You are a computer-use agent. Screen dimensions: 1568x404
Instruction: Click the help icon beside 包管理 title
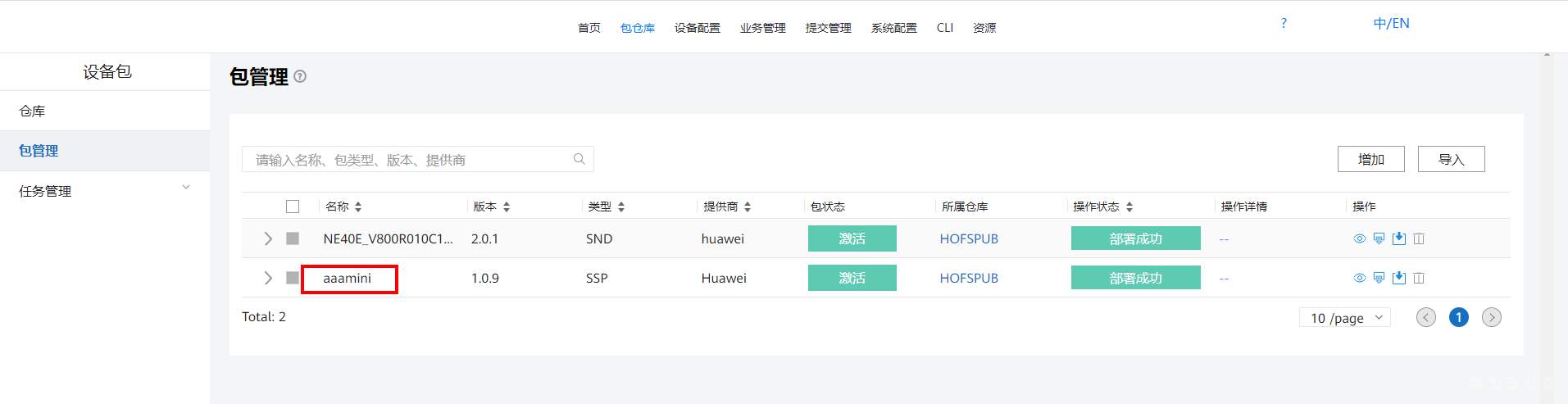[300, 77]
